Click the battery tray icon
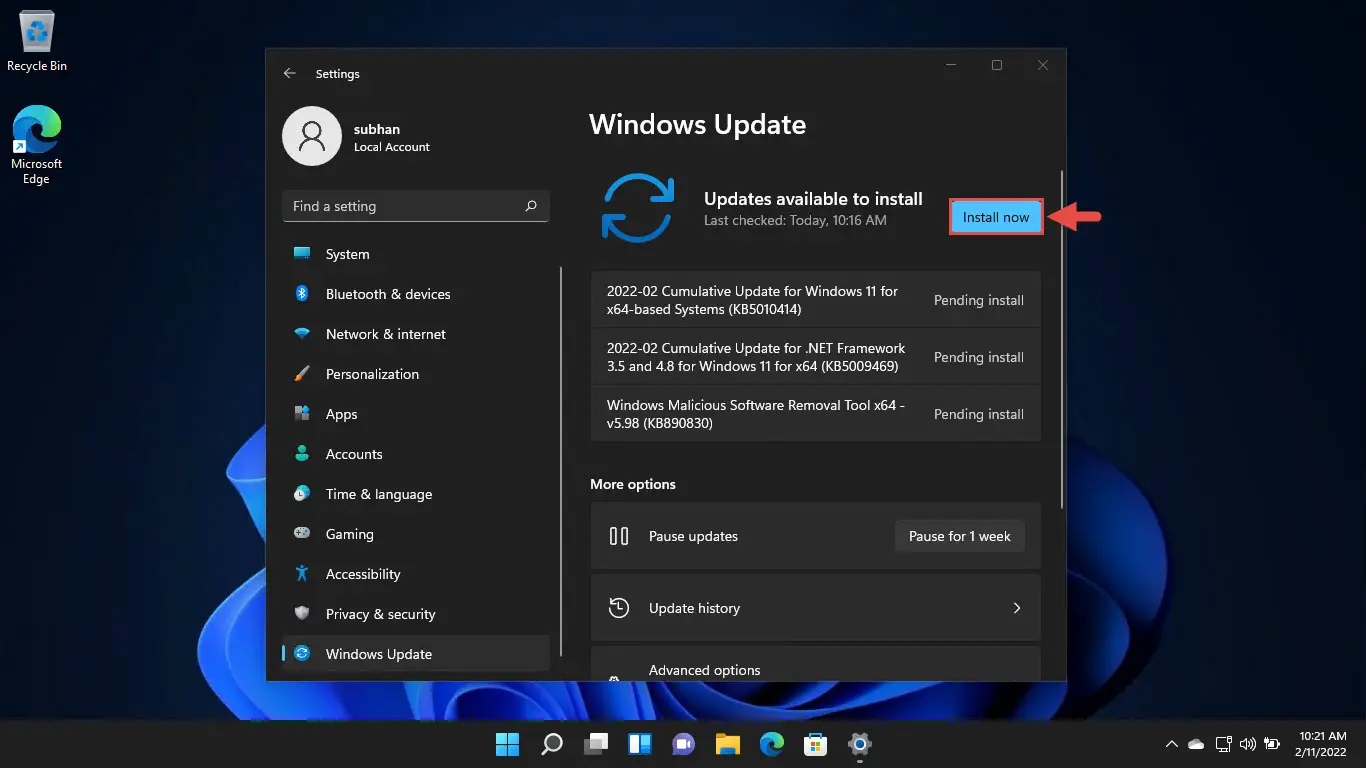 point(1272,744)
